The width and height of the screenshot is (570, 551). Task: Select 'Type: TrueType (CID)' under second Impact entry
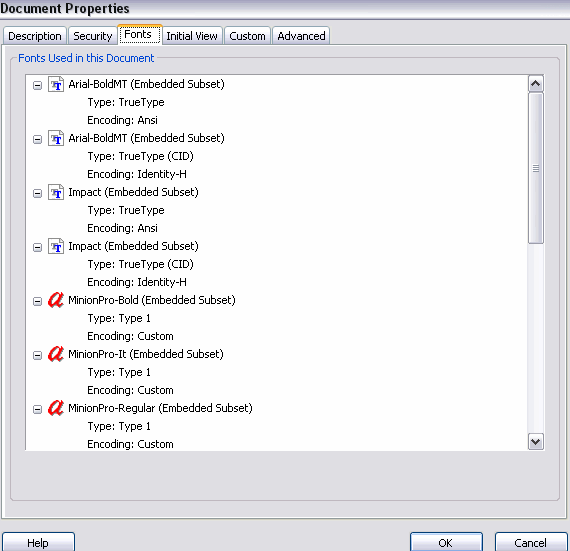tap(140, 264)
